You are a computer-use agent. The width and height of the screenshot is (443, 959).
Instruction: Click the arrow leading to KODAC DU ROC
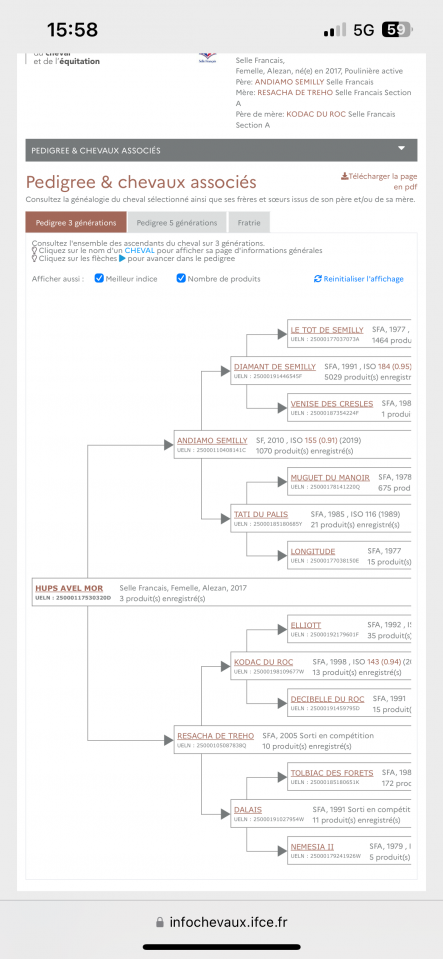[x=225, y=667]
